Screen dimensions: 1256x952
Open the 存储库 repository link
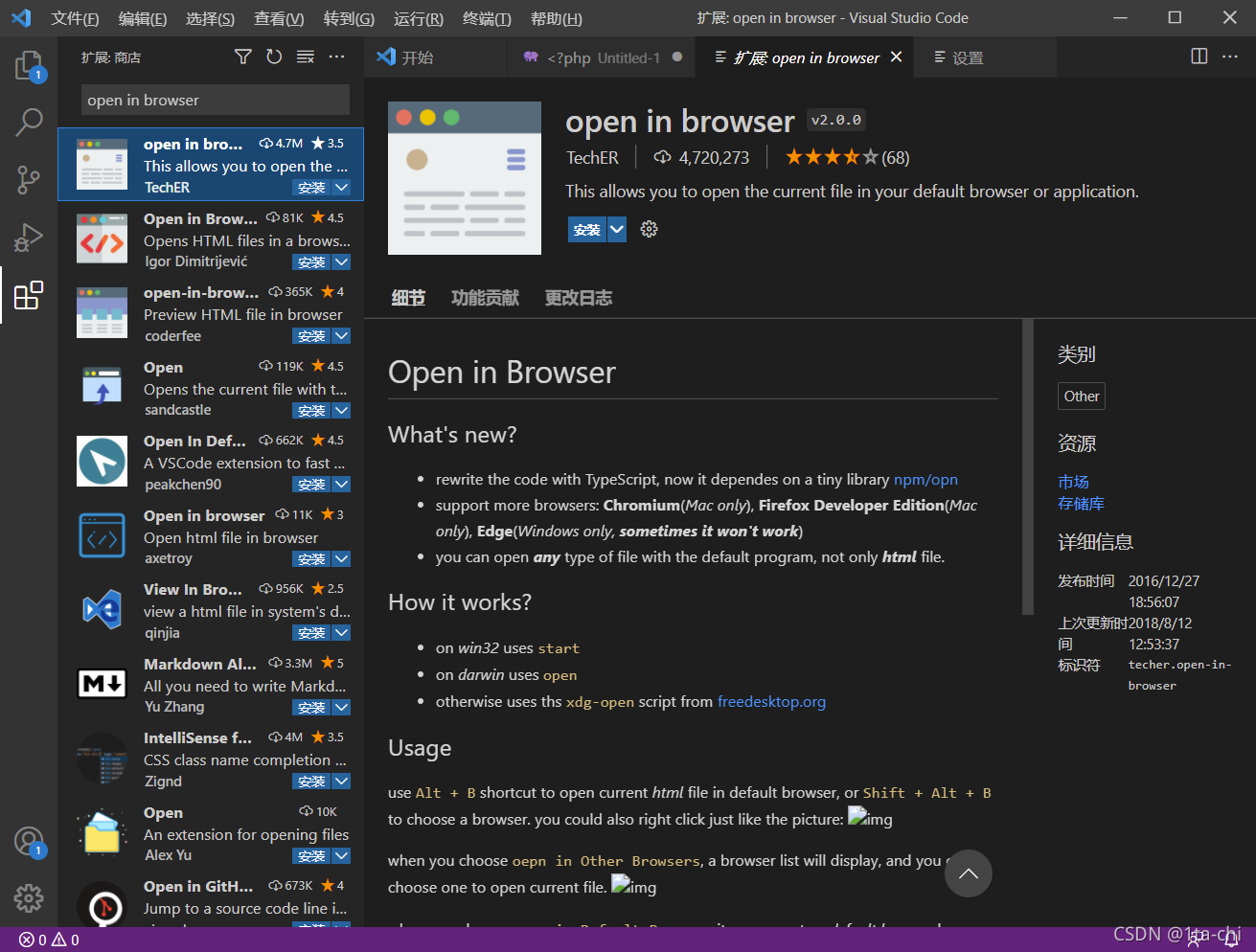click(x=1081, y=503)
